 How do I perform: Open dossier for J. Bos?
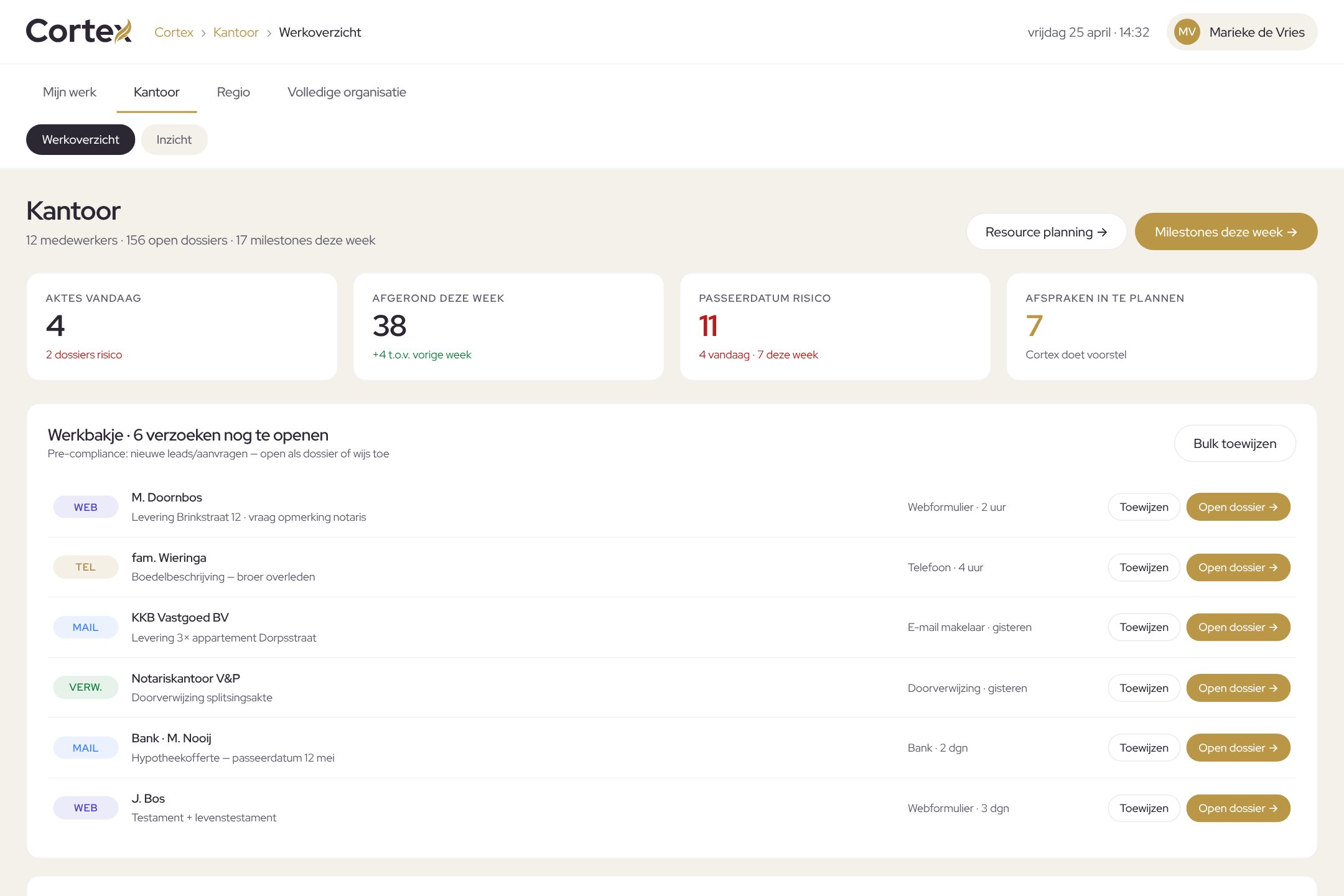(x=1238, y=808)
